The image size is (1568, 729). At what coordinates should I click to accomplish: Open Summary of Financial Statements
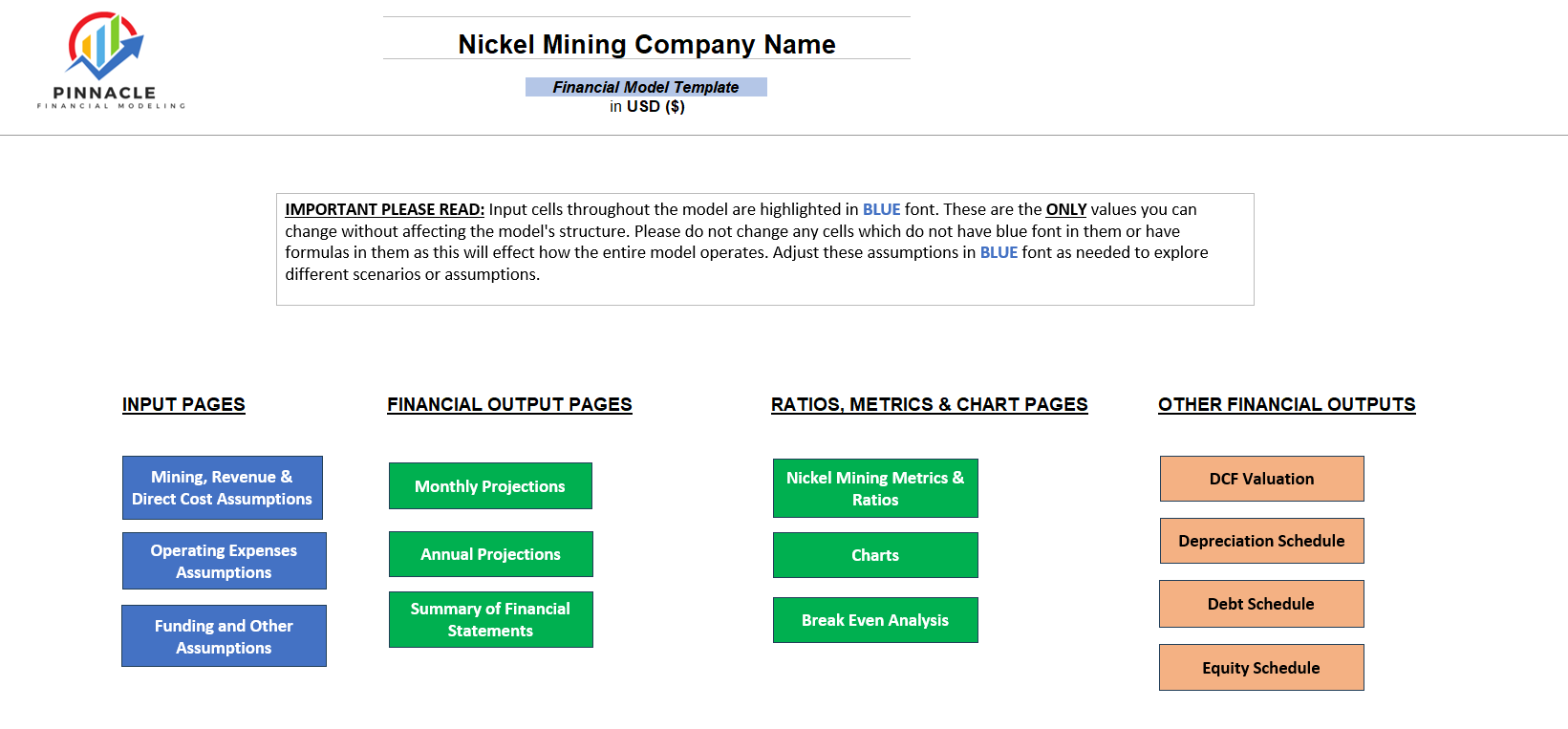click(490, 619)
